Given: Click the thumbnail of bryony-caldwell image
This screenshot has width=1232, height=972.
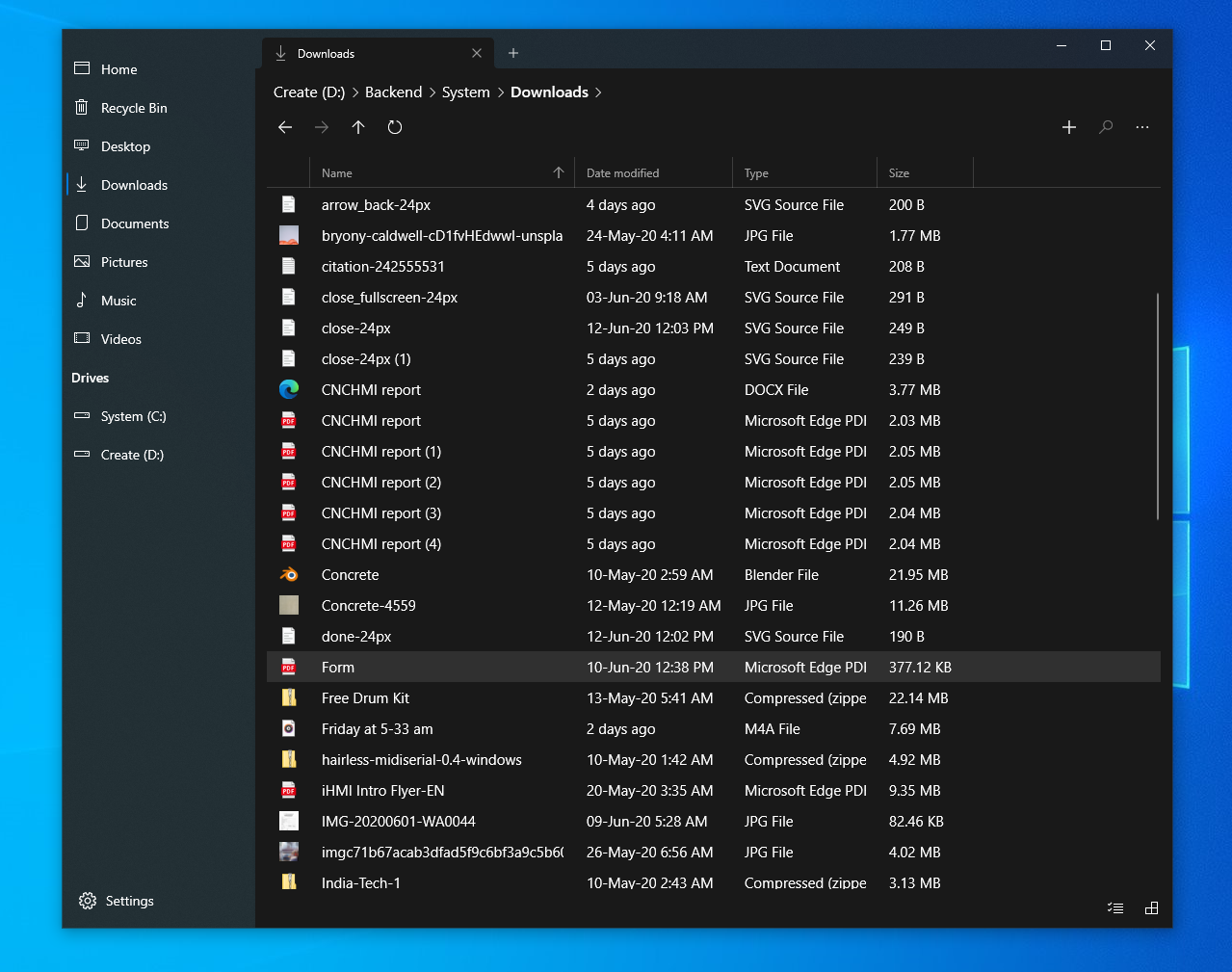Looking at the screenshot, I should pyautogui.click(x=289, y=236).
